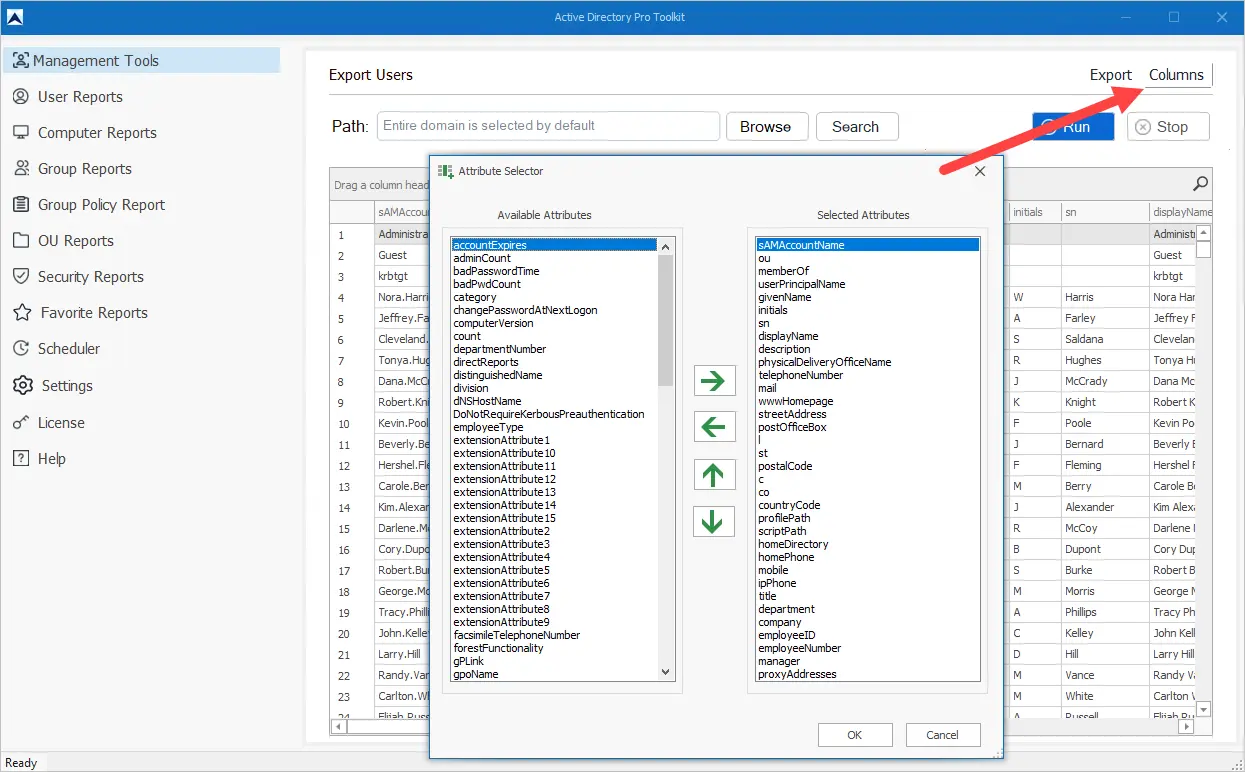Click the grid search magnifier icon
The height and width of the screenshot is (772, 1245).
[x=1200, y=184]
